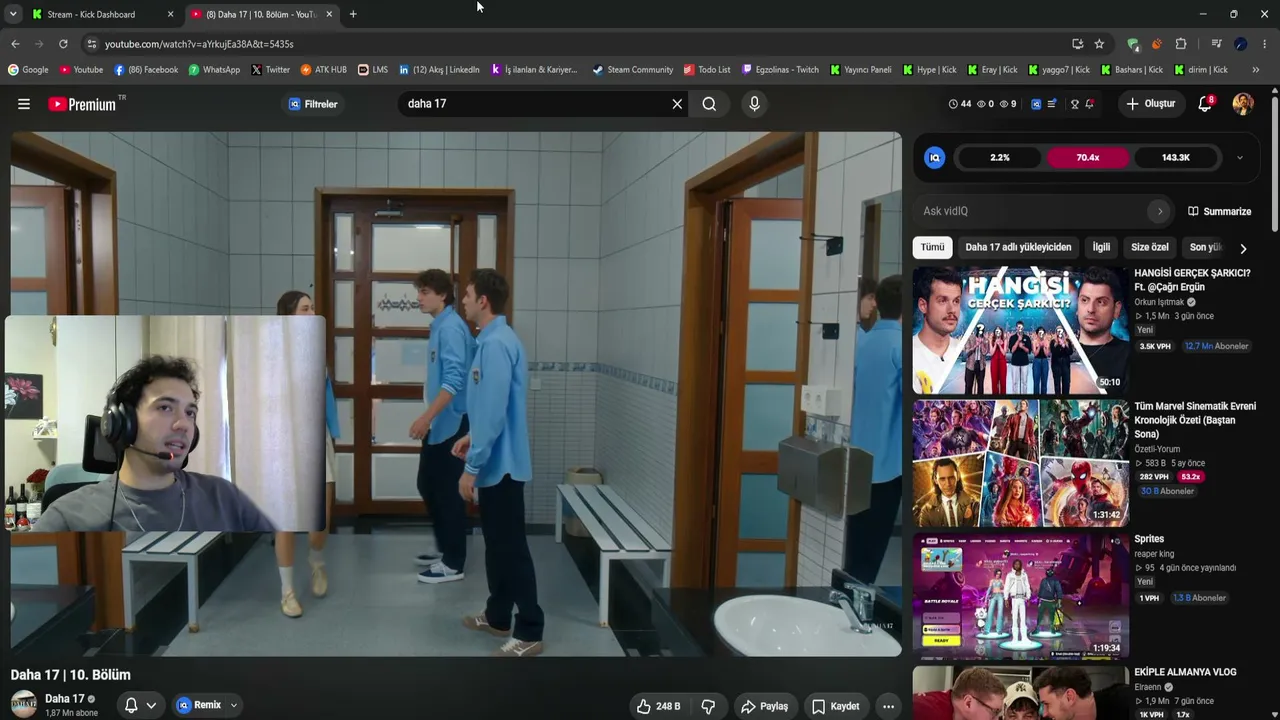Show hidden bookmarks with double chevron
Screen dimensions: 1280x720
point(1255,70)
